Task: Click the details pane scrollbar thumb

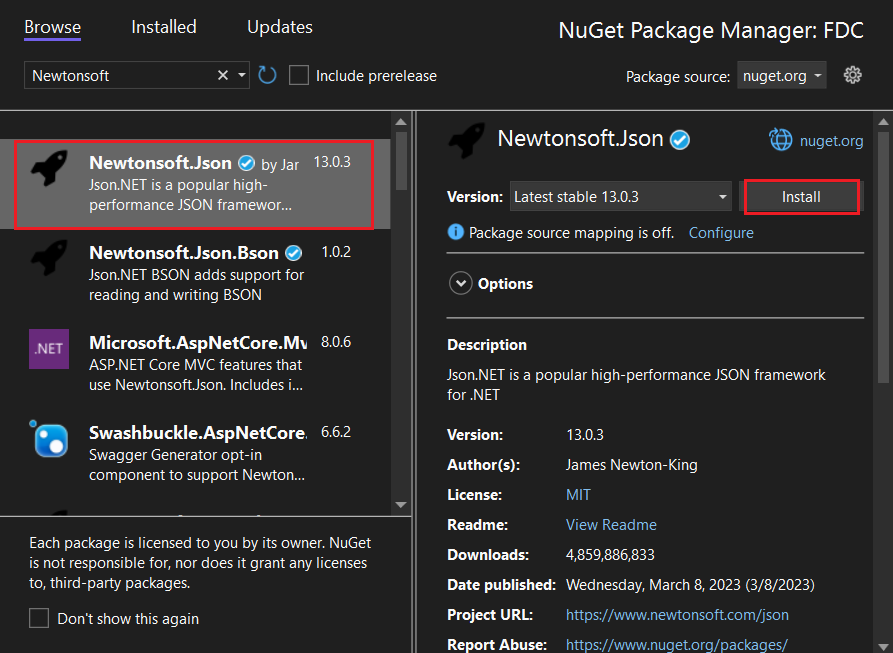Action: coord(883,257)
